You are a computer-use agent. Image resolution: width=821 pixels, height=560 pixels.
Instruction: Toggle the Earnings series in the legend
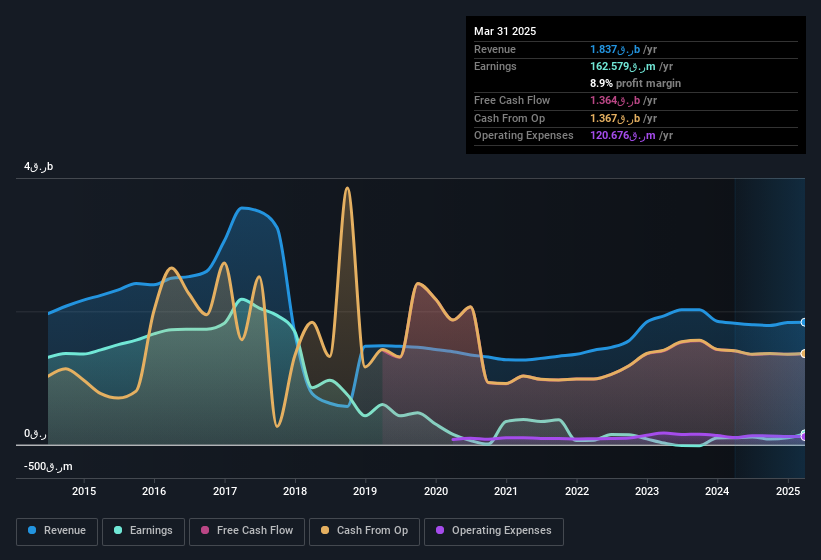click(x=143, y=531)
